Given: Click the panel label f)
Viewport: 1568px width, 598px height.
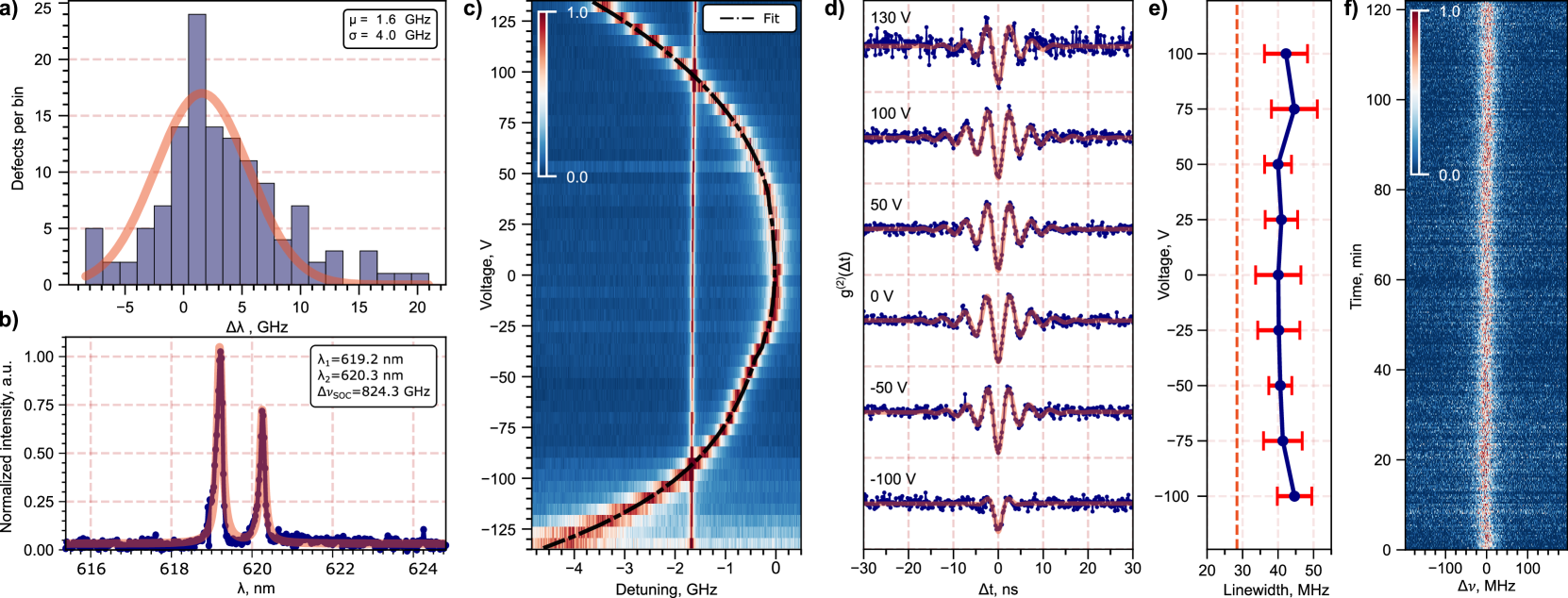Looking at the screenshot, I should [x=1352, y=10].
